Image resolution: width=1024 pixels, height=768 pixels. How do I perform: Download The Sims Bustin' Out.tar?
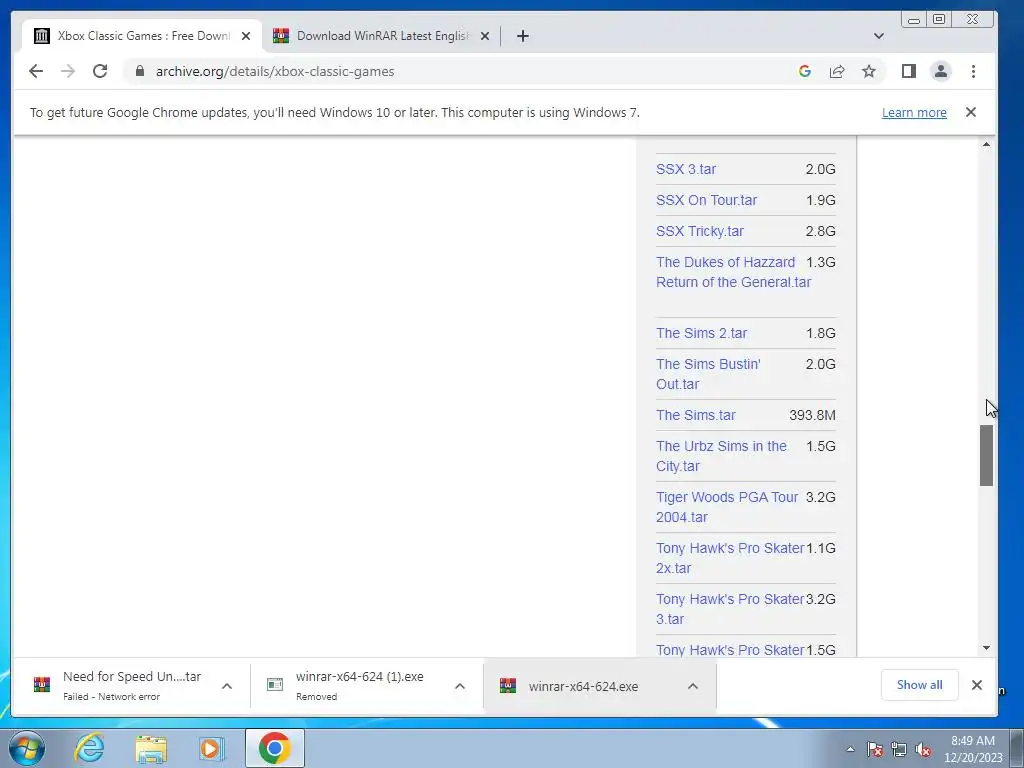[708, 374]
